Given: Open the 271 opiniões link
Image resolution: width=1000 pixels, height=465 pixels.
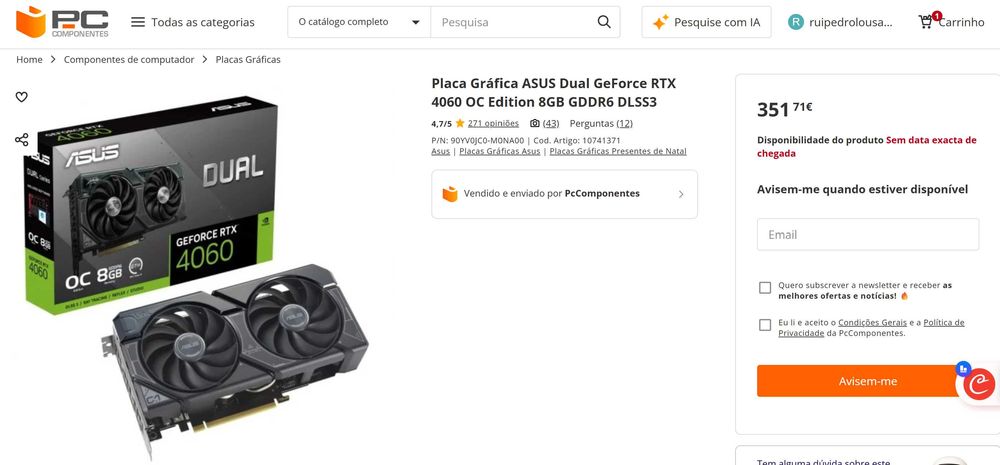Looking at the screenshot, I should (x=493, y=123).
